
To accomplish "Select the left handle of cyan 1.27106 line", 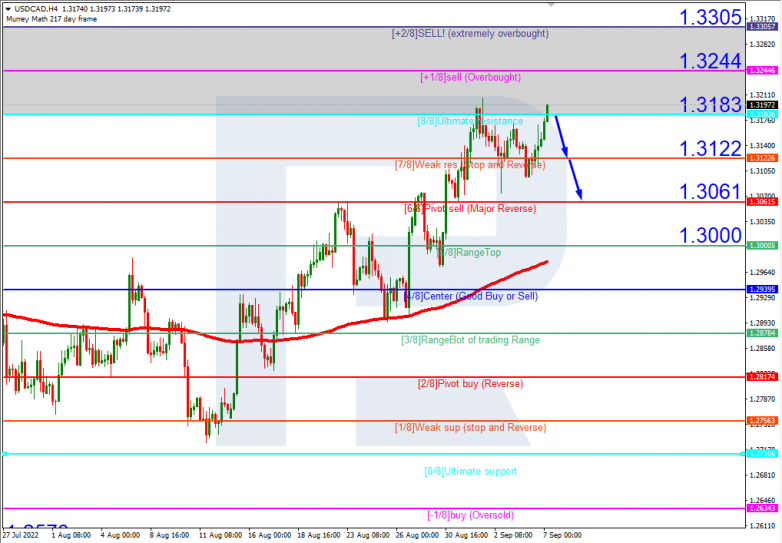I will coord(4,454).
